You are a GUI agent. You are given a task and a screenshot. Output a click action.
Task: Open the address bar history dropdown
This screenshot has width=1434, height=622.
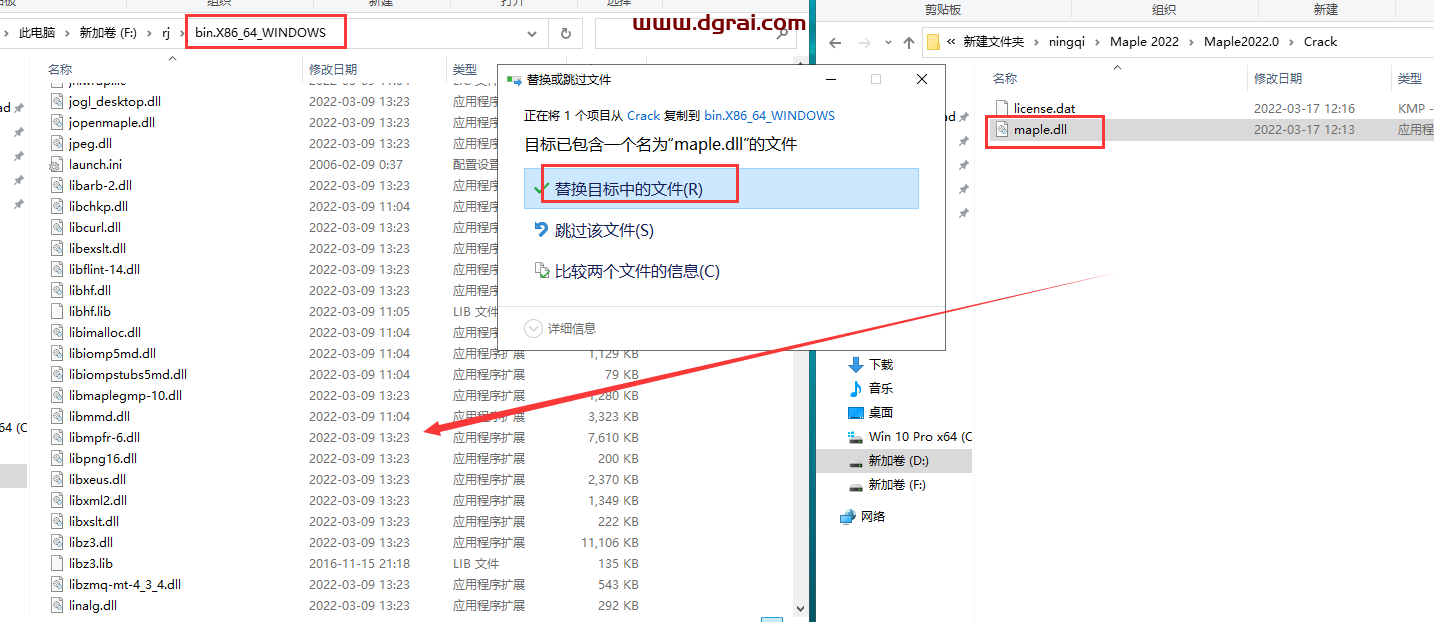533,32
